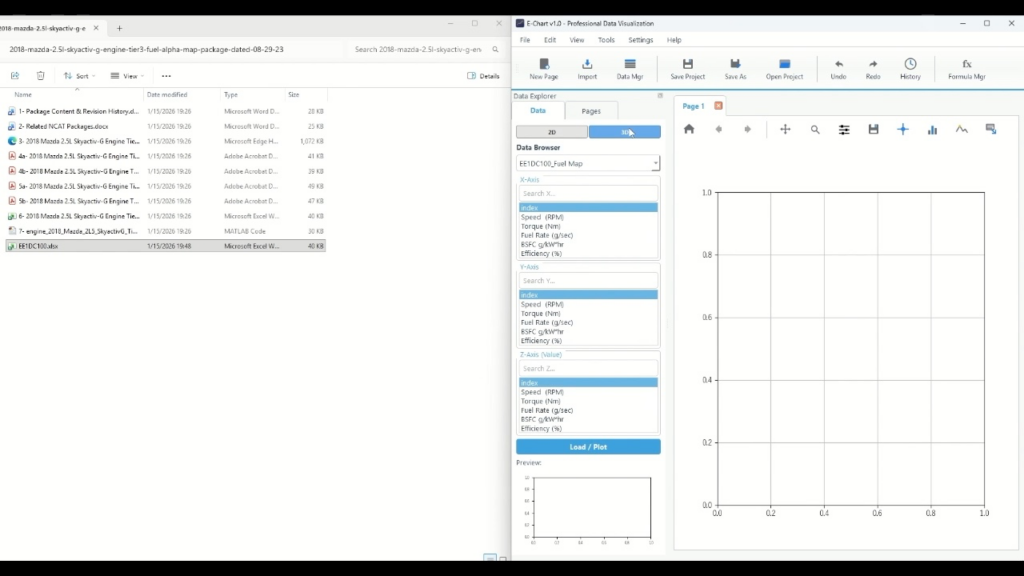Switch the plot mode toggle to 2D
The width and height of the screenshot is (1024, 576).
552,132
